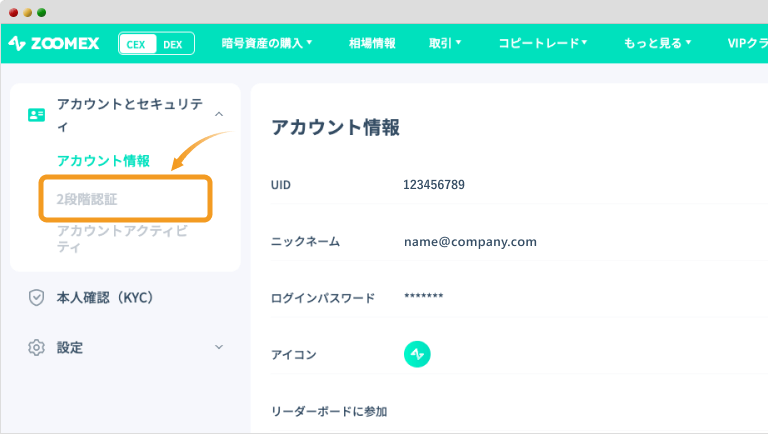Open アカウントアクティビティ page

[x=122, y=239]
